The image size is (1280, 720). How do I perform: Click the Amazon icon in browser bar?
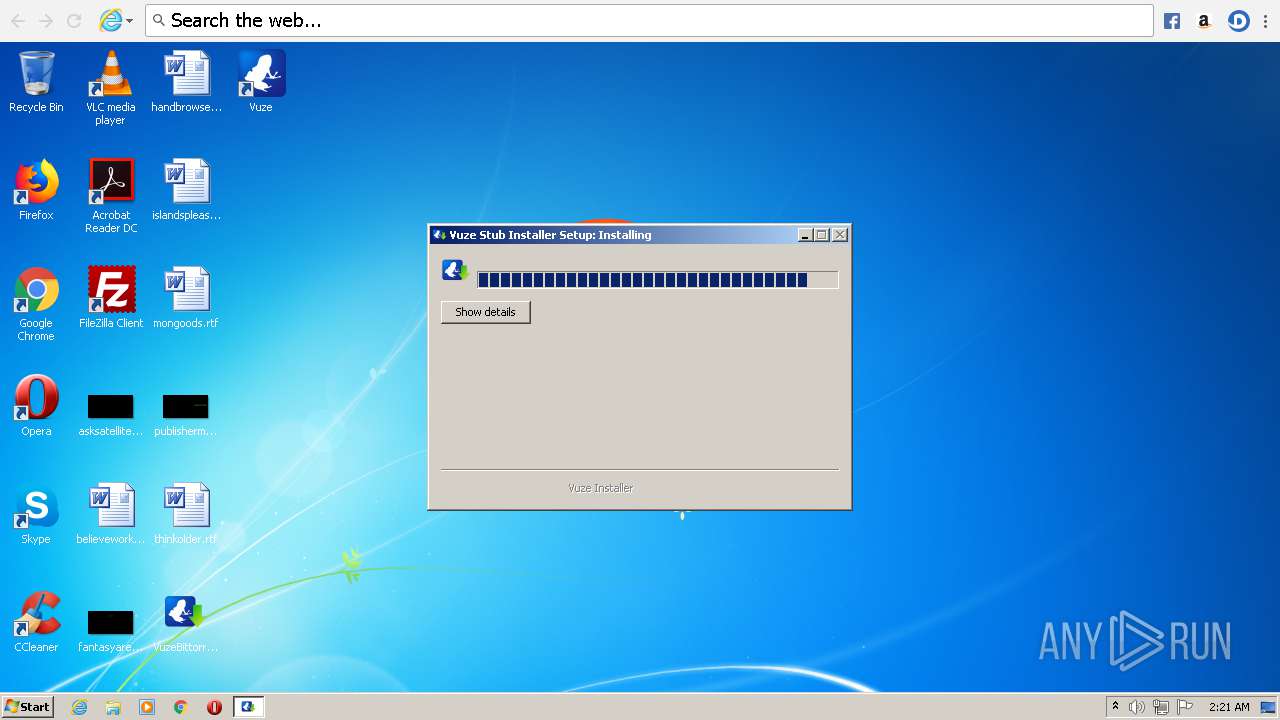1204,21
